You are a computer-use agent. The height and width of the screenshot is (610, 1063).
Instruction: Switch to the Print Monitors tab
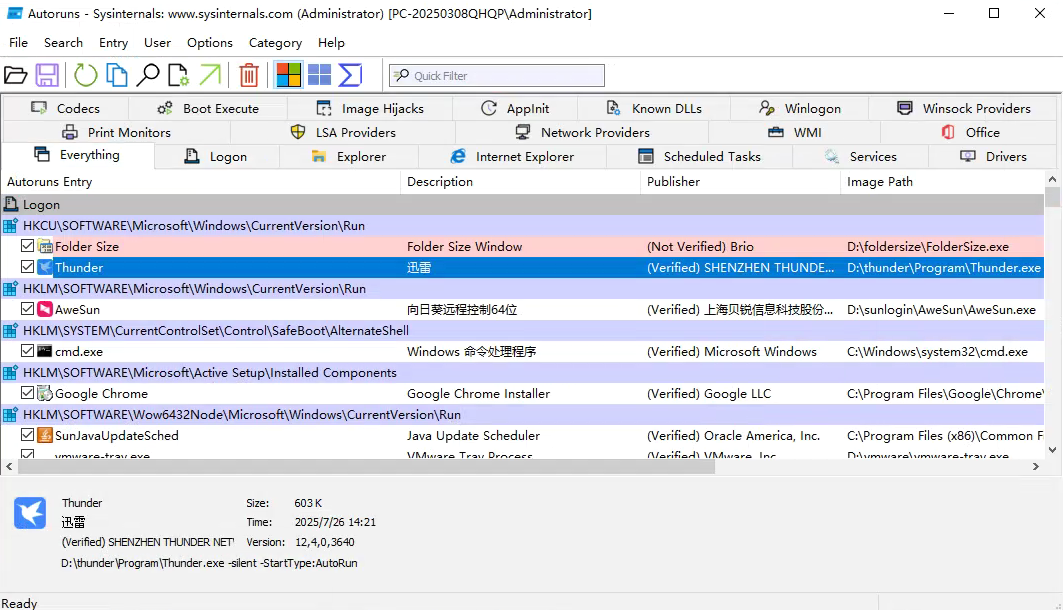point(117,132)
